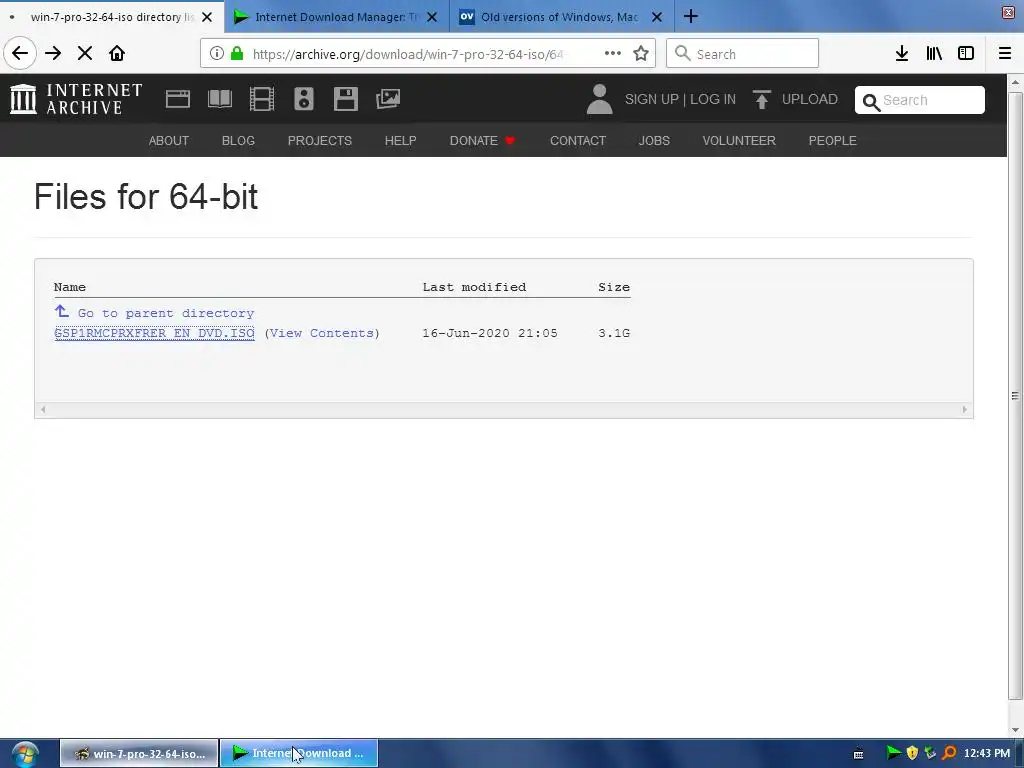Screen dimensions: 1024x768
Task: Click the SIGN UP link
Action: (x=652, y=99)
